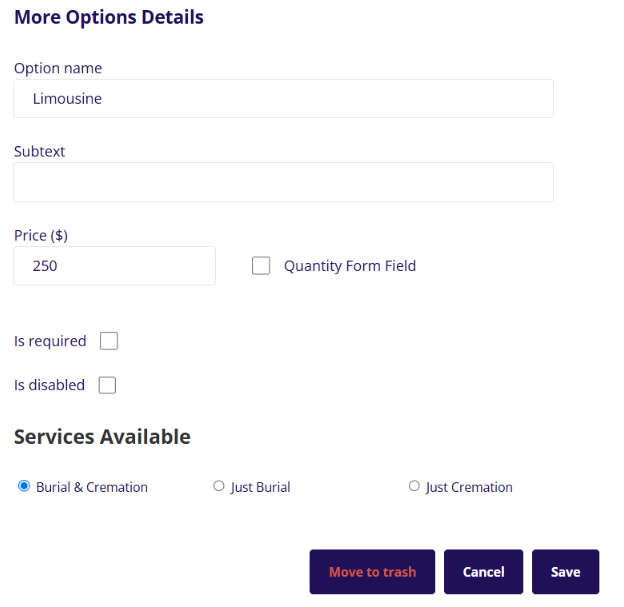Click the 'Price ($)' label text
Viewport: 624px width, 607px height.
41,235
